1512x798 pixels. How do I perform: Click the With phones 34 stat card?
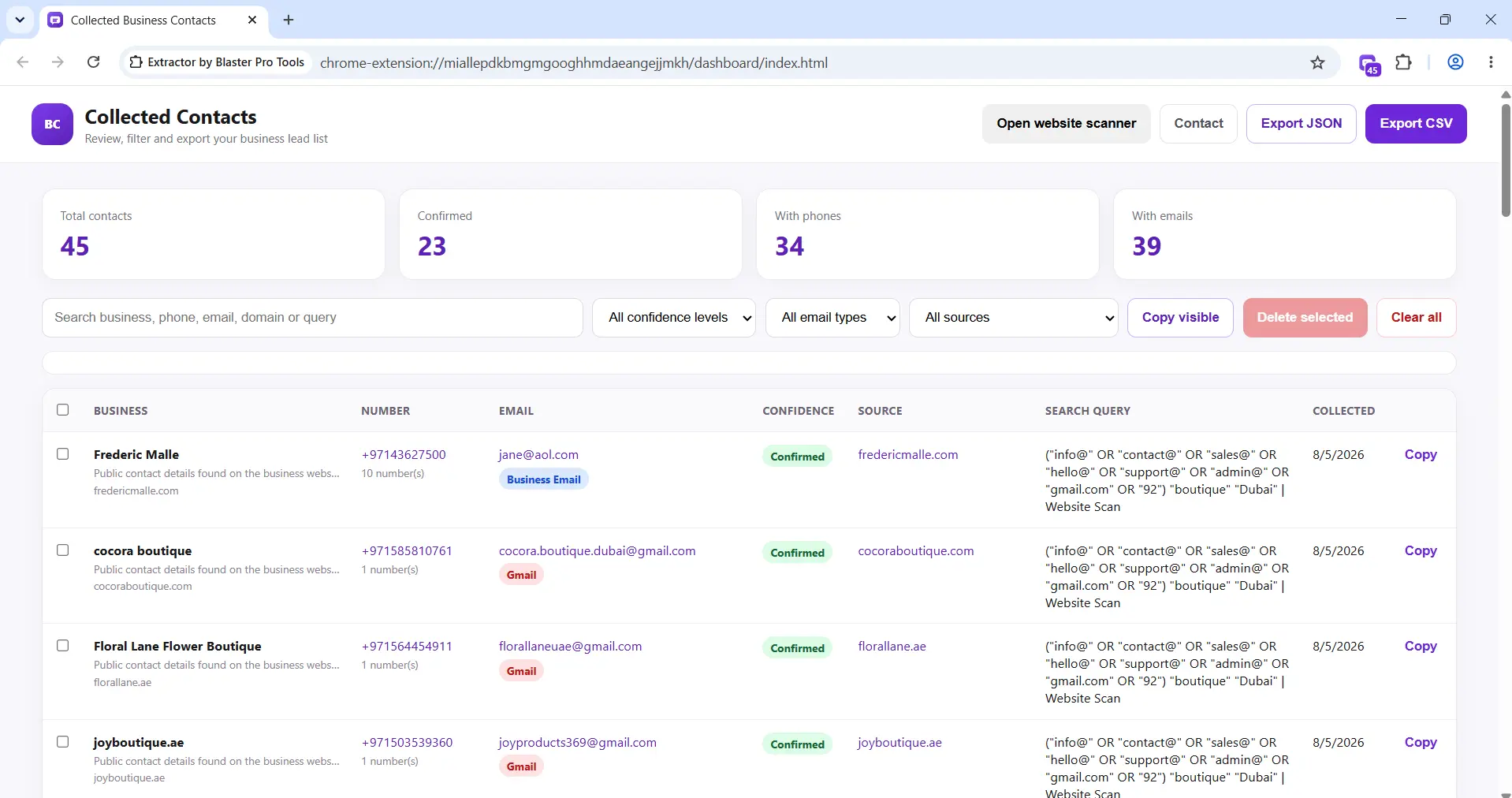click(x=928, y=234)
